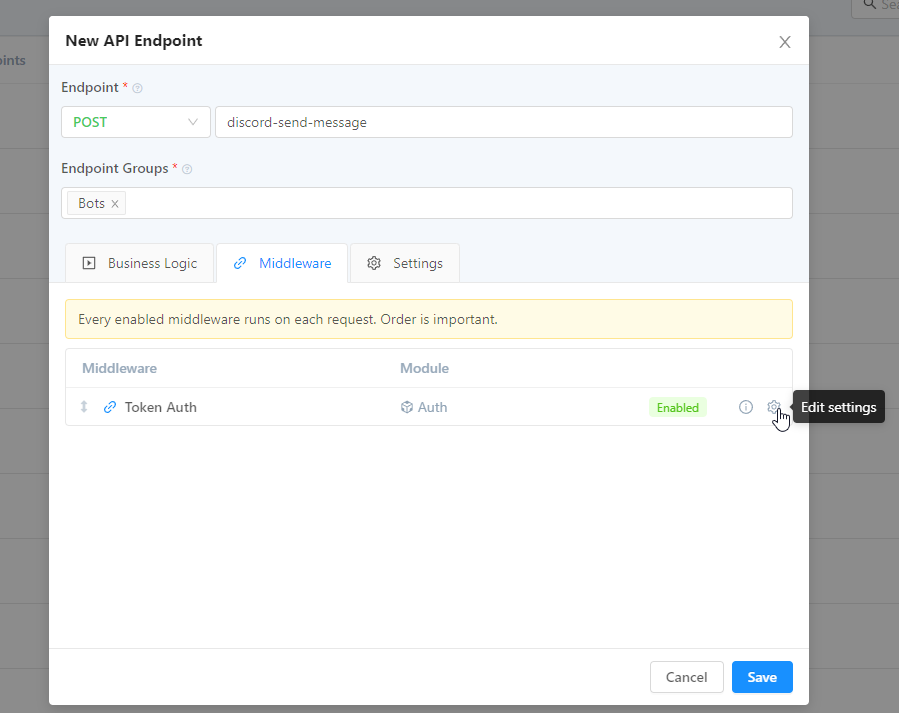899x713 pixels.
Task: Show help for Endpoint Groups label
Action: pos(187,169)
